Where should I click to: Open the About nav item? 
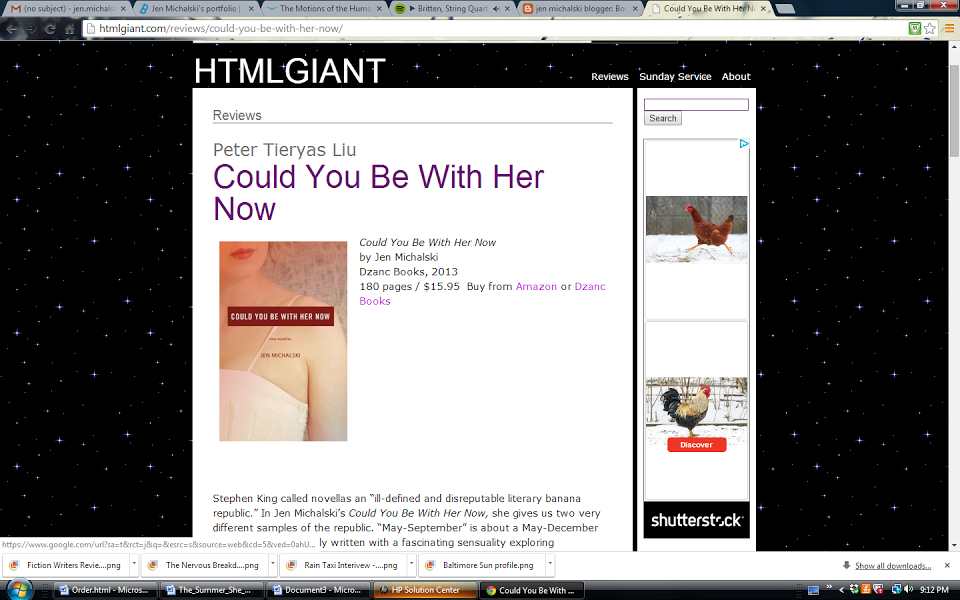tap(735, 77)
